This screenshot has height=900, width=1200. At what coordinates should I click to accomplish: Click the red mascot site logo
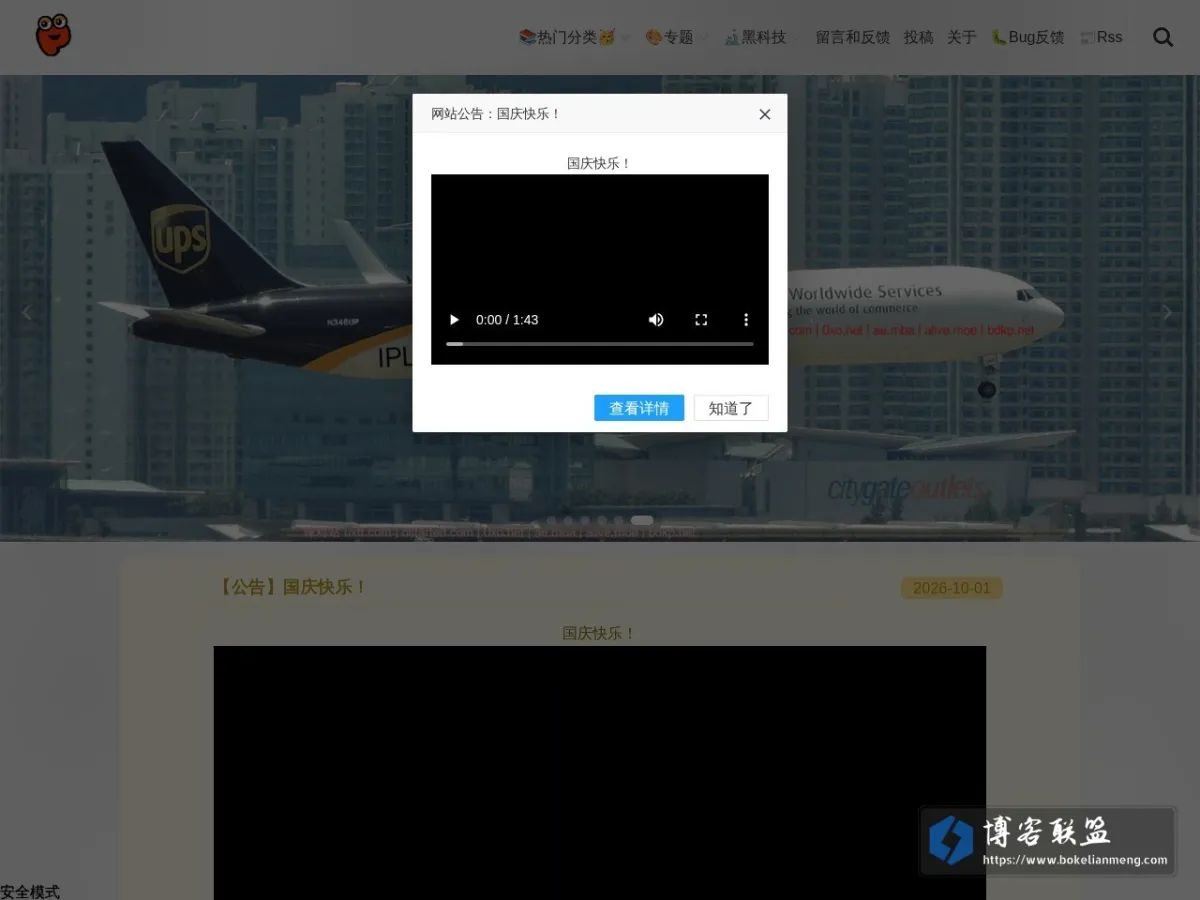[x=53, y=35]
